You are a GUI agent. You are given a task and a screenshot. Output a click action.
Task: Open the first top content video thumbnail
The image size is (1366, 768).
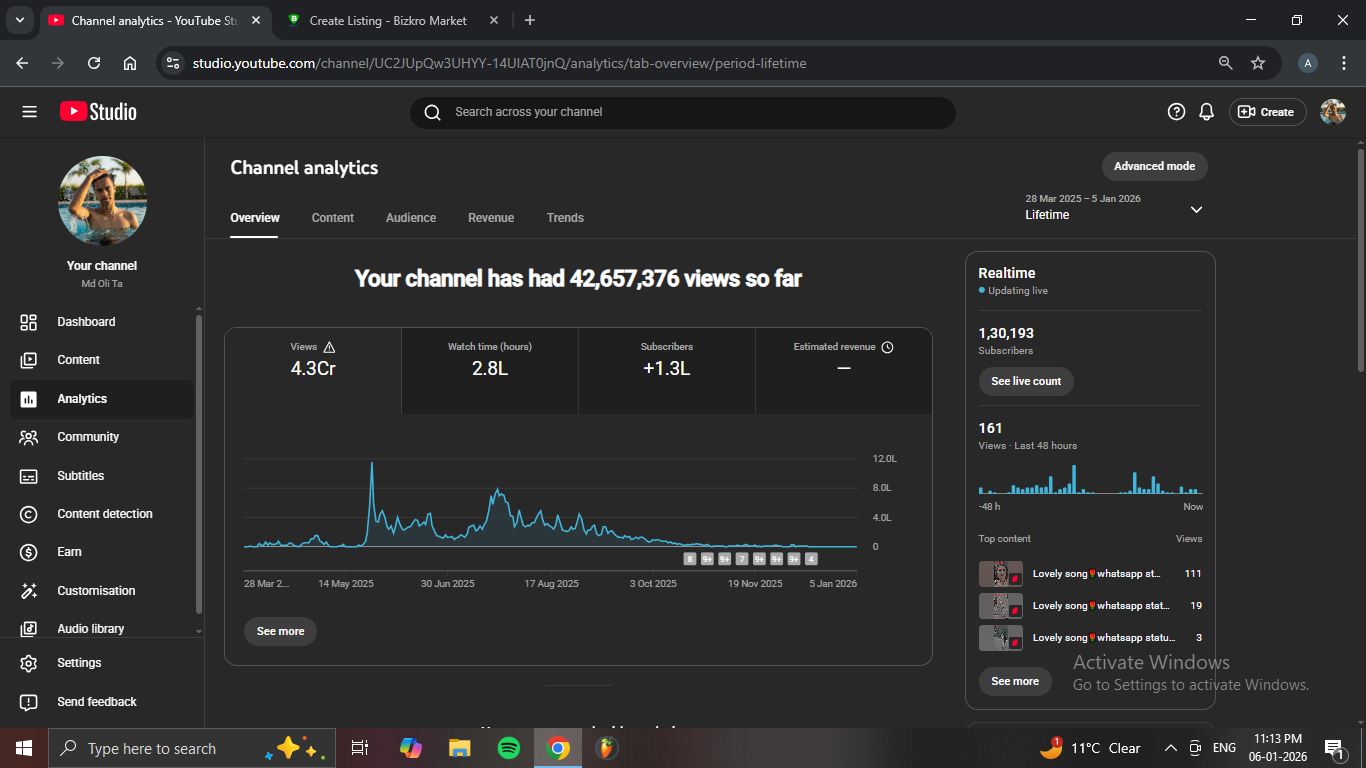pyautogui.click(x=1000, y=574)
